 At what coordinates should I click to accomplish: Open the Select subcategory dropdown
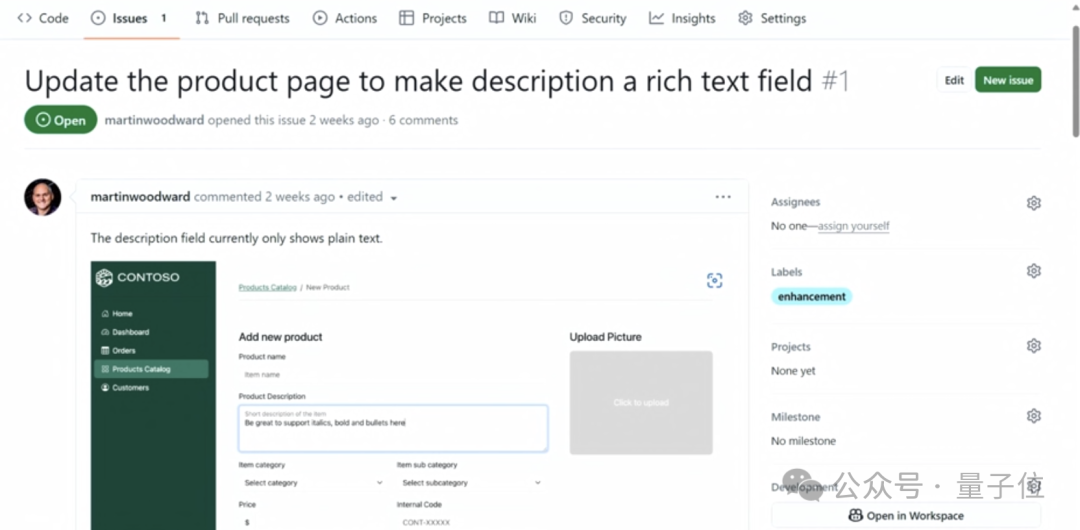point(469,483)
